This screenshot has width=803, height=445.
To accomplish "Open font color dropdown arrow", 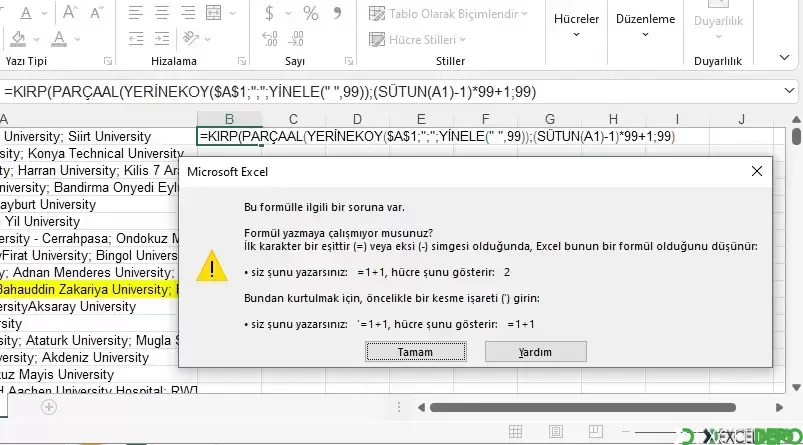I will [77, 39].
